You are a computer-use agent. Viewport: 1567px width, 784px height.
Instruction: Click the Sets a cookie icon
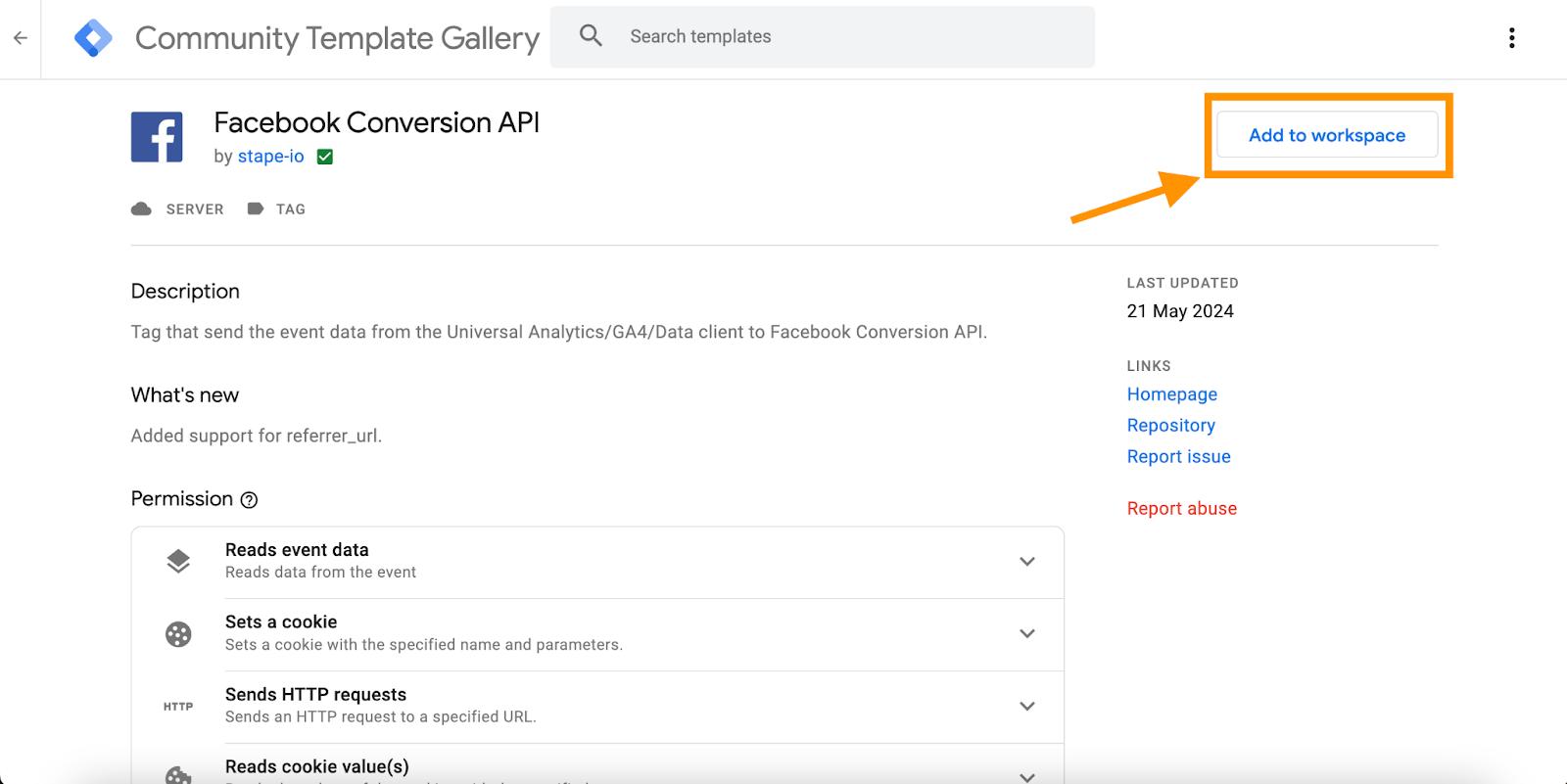(x=178, y=634)
